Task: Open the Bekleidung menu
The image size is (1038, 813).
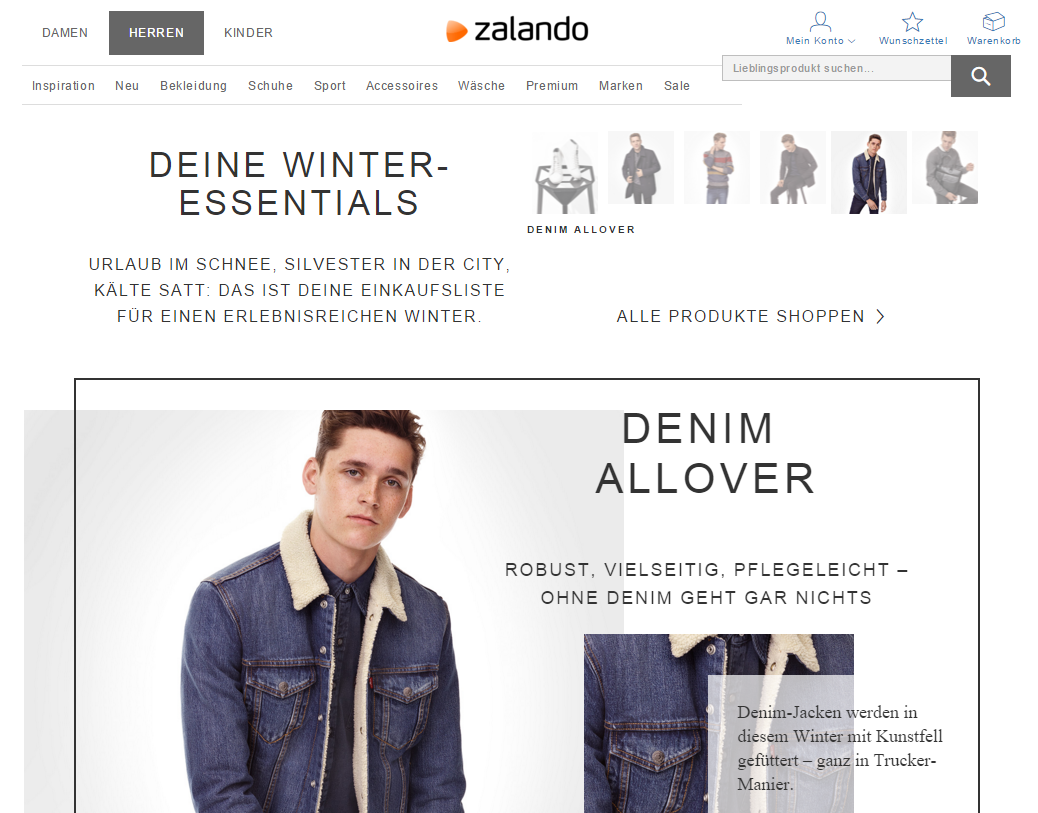Action: (193, 85)
